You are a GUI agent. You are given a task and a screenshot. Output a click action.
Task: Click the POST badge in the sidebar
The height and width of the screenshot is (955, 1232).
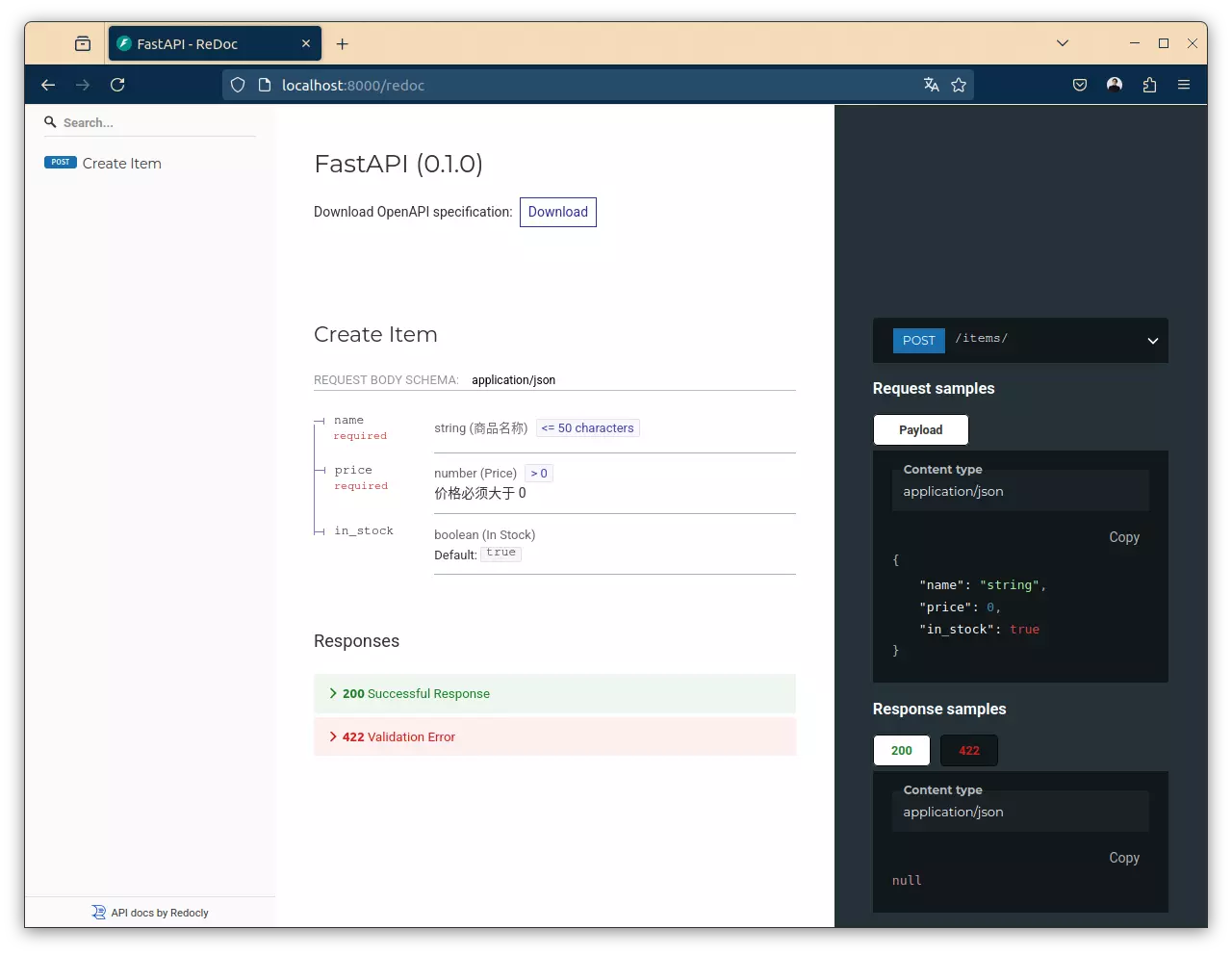point(61,163)
